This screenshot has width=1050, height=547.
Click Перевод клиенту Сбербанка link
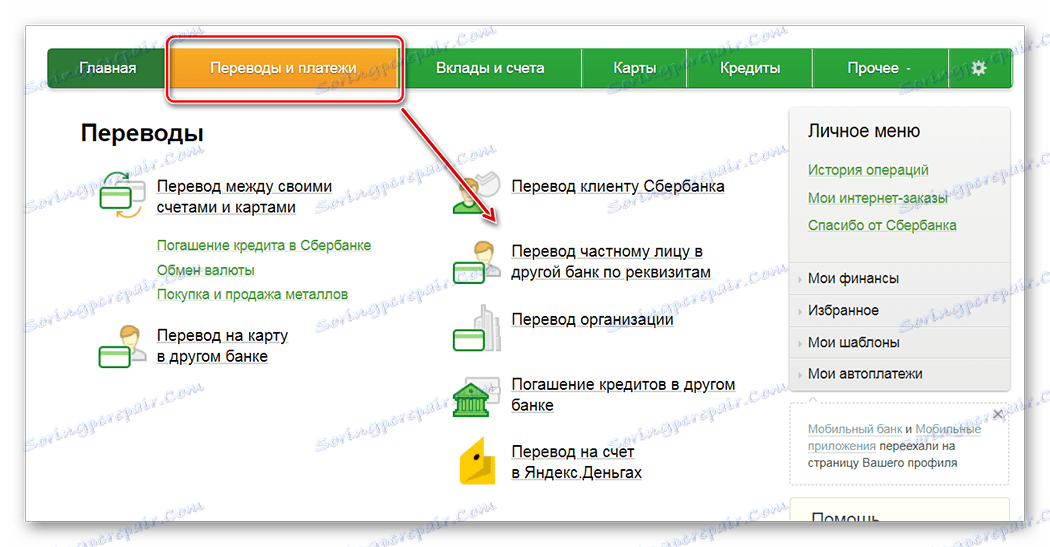(x=618, y=186)
